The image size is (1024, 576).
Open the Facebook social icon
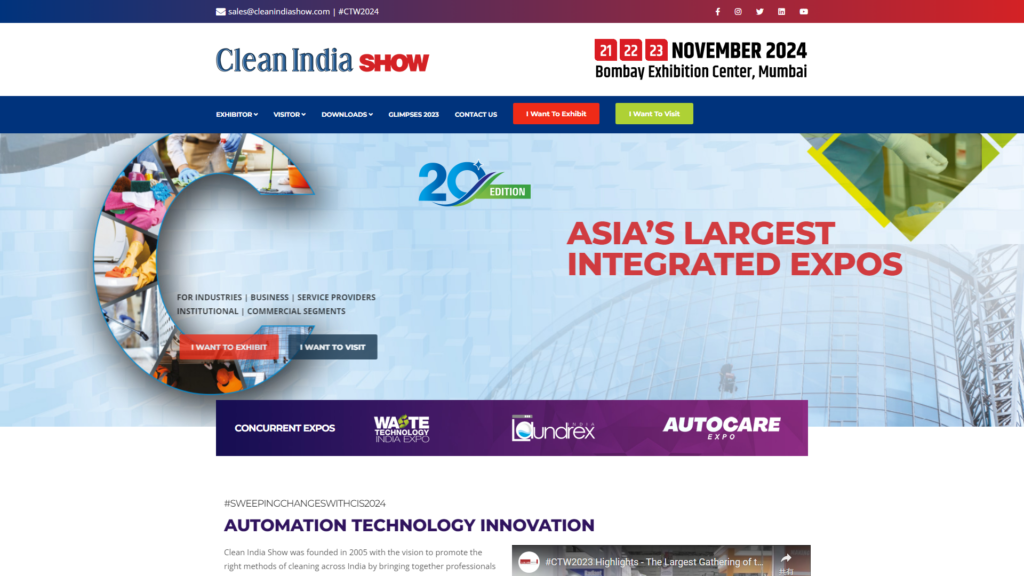(x=717, y=11)
